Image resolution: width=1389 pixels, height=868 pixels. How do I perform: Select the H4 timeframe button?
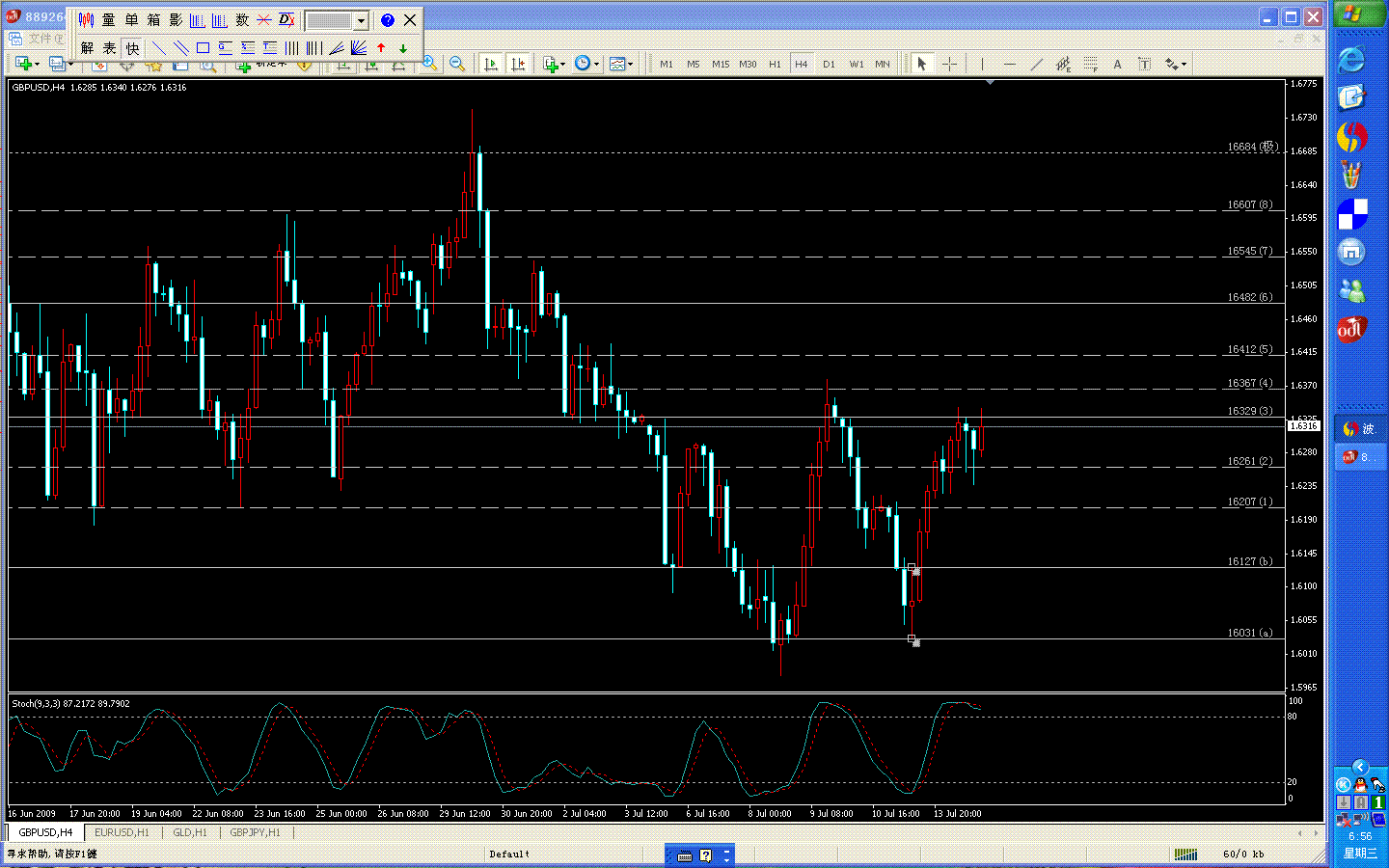tap(801, 64)
